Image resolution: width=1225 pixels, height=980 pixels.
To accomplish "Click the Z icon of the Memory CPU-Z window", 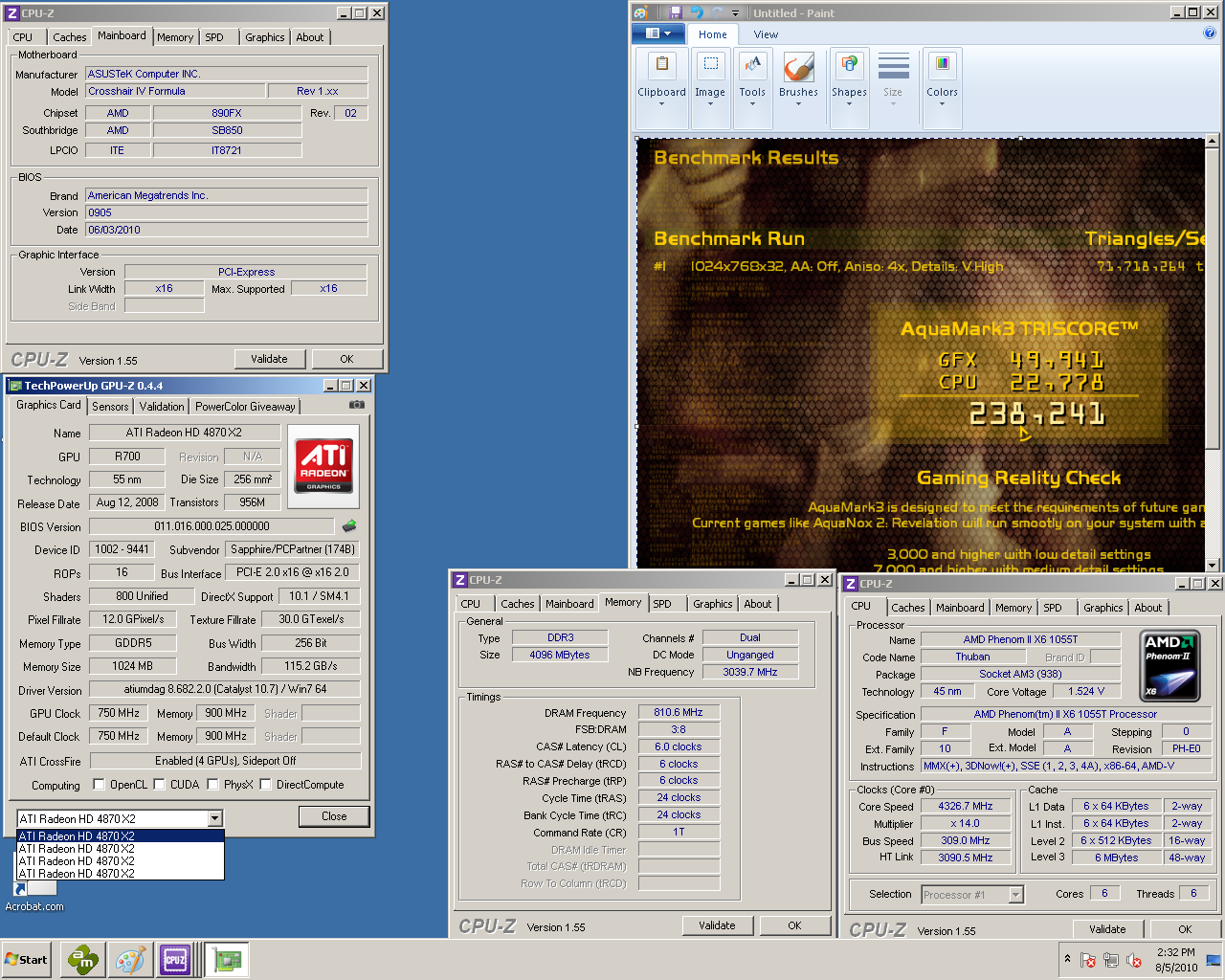I will tap(460, 580).
